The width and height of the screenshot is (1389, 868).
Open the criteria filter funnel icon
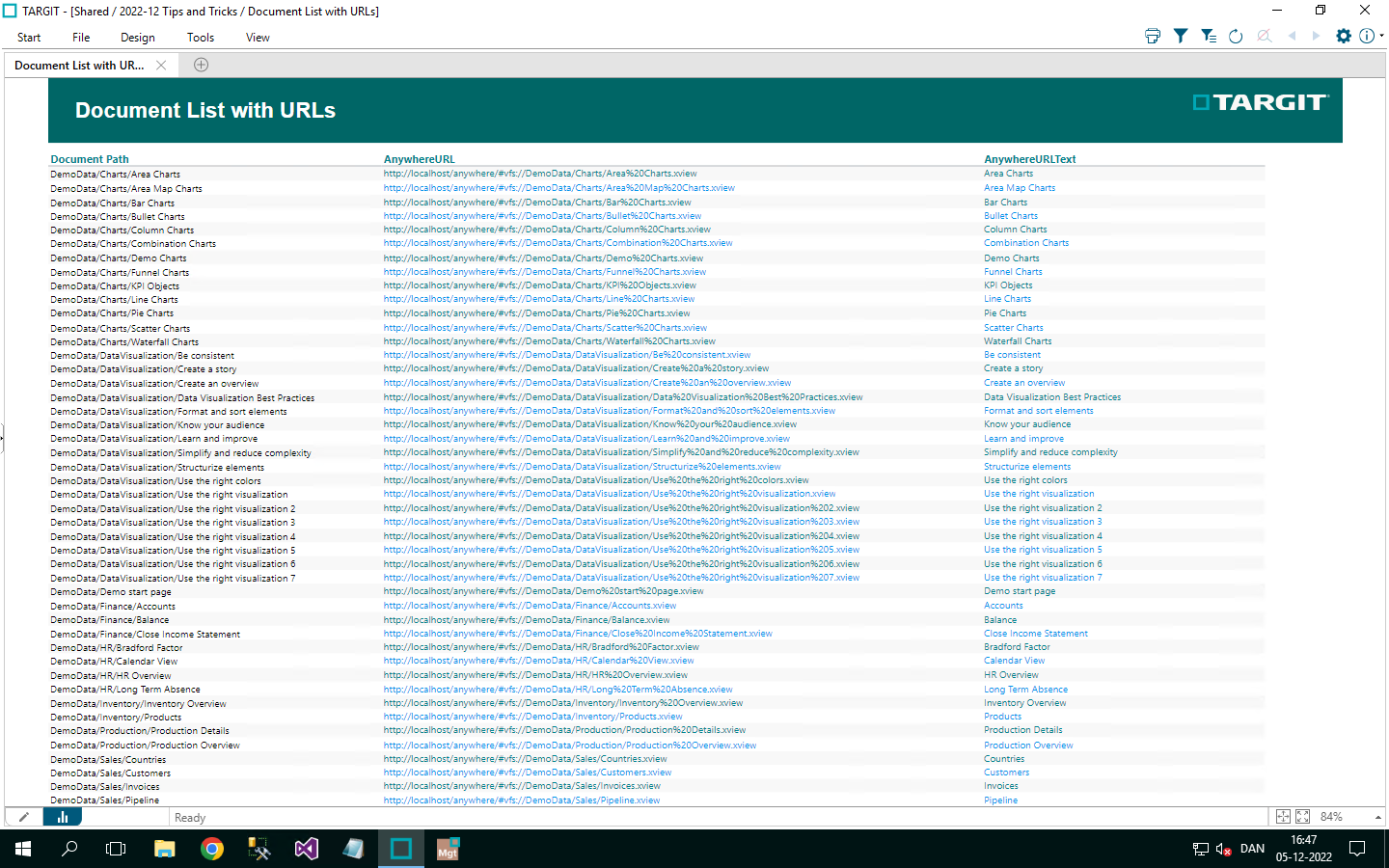click(x=1181, y=36)
